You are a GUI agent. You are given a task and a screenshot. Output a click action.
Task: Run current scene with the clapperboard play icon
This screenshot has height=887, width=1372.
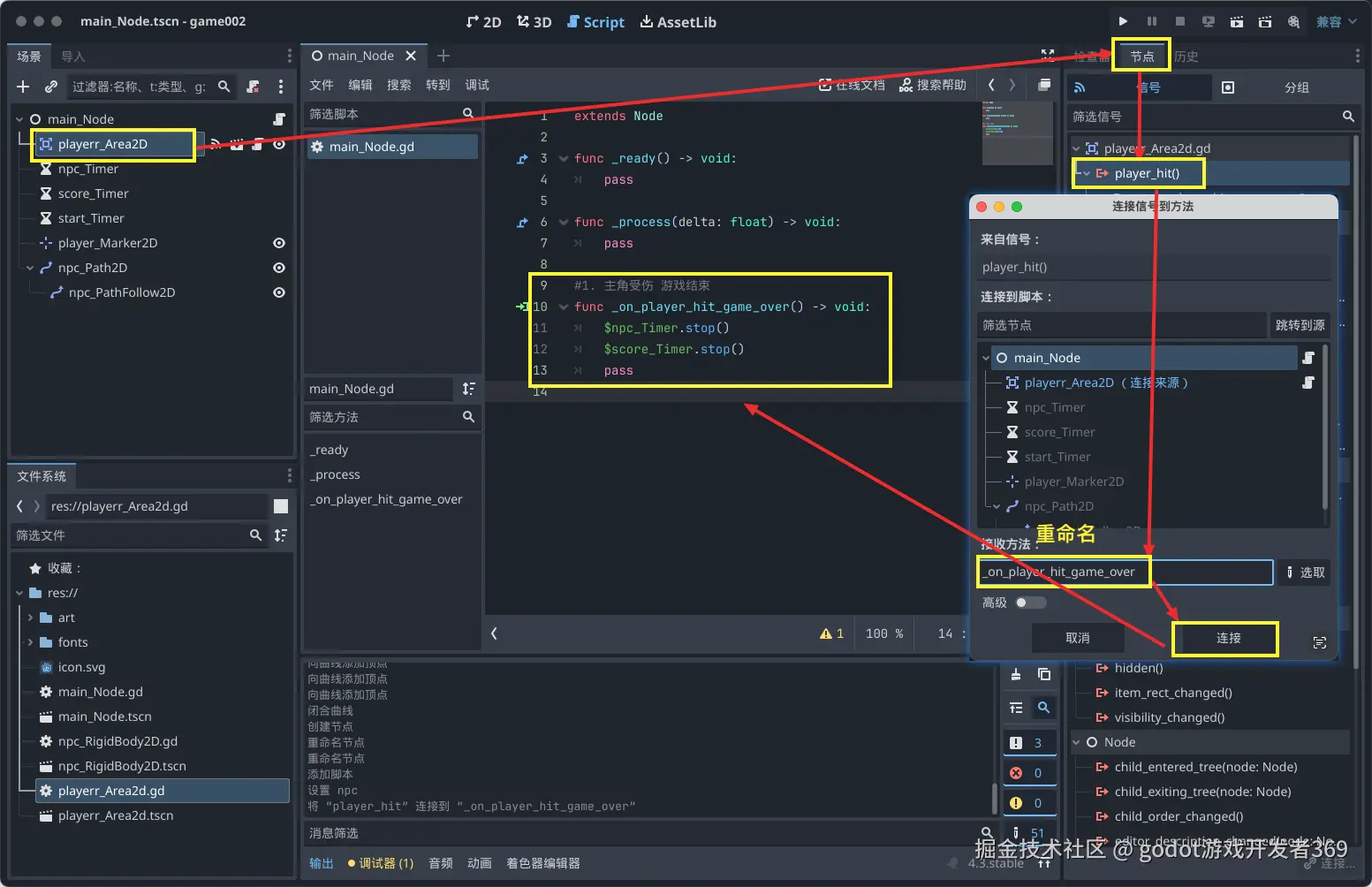coord(1237,21)
